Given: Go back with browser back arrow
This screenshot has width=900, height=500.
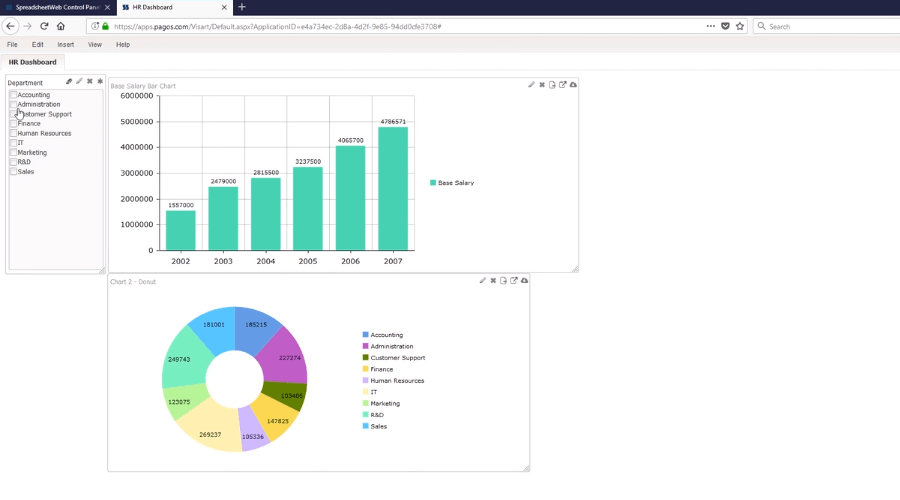Looking at the screenshot, I should [10, 26].
